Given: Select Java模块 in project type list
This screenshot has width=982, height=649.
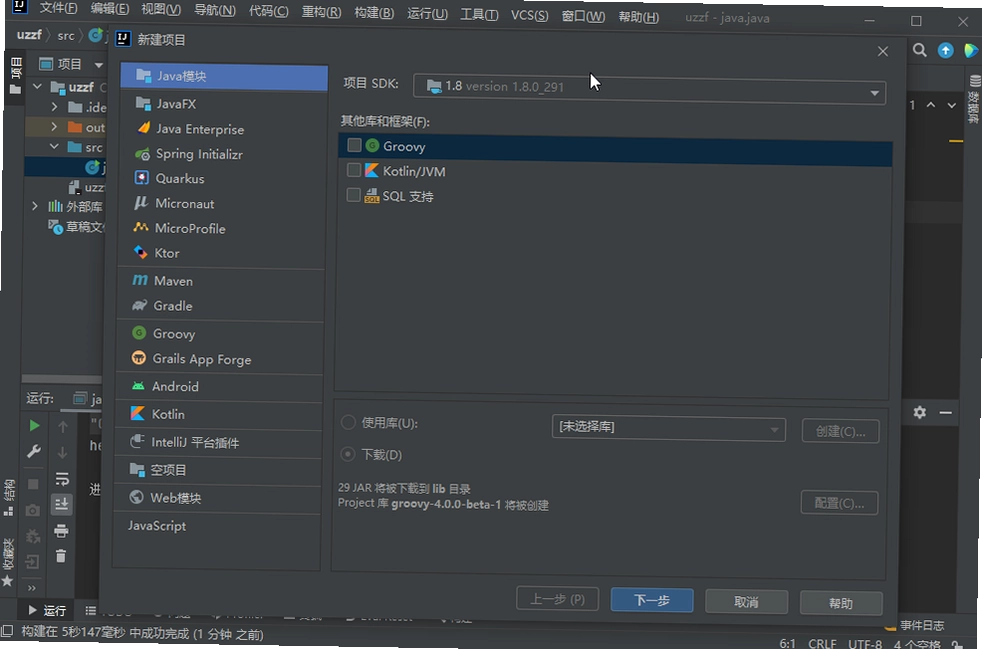Looking at the screenshot, I should [224, 76].
